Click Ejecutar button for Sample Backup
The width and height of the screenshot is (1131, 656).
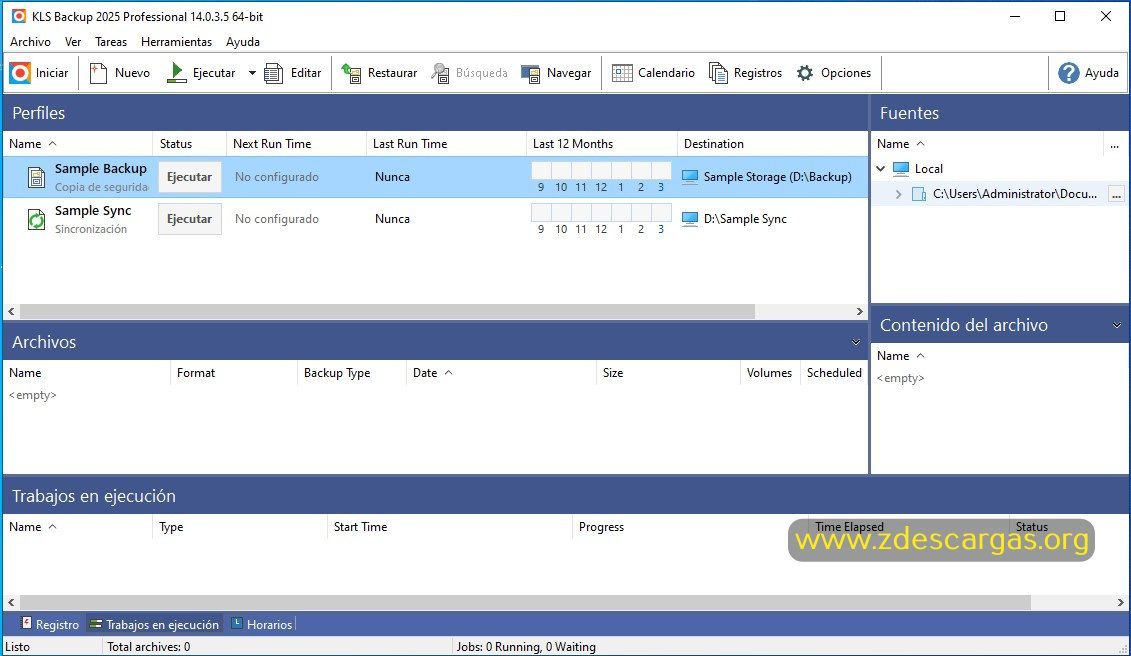[190, 177]
